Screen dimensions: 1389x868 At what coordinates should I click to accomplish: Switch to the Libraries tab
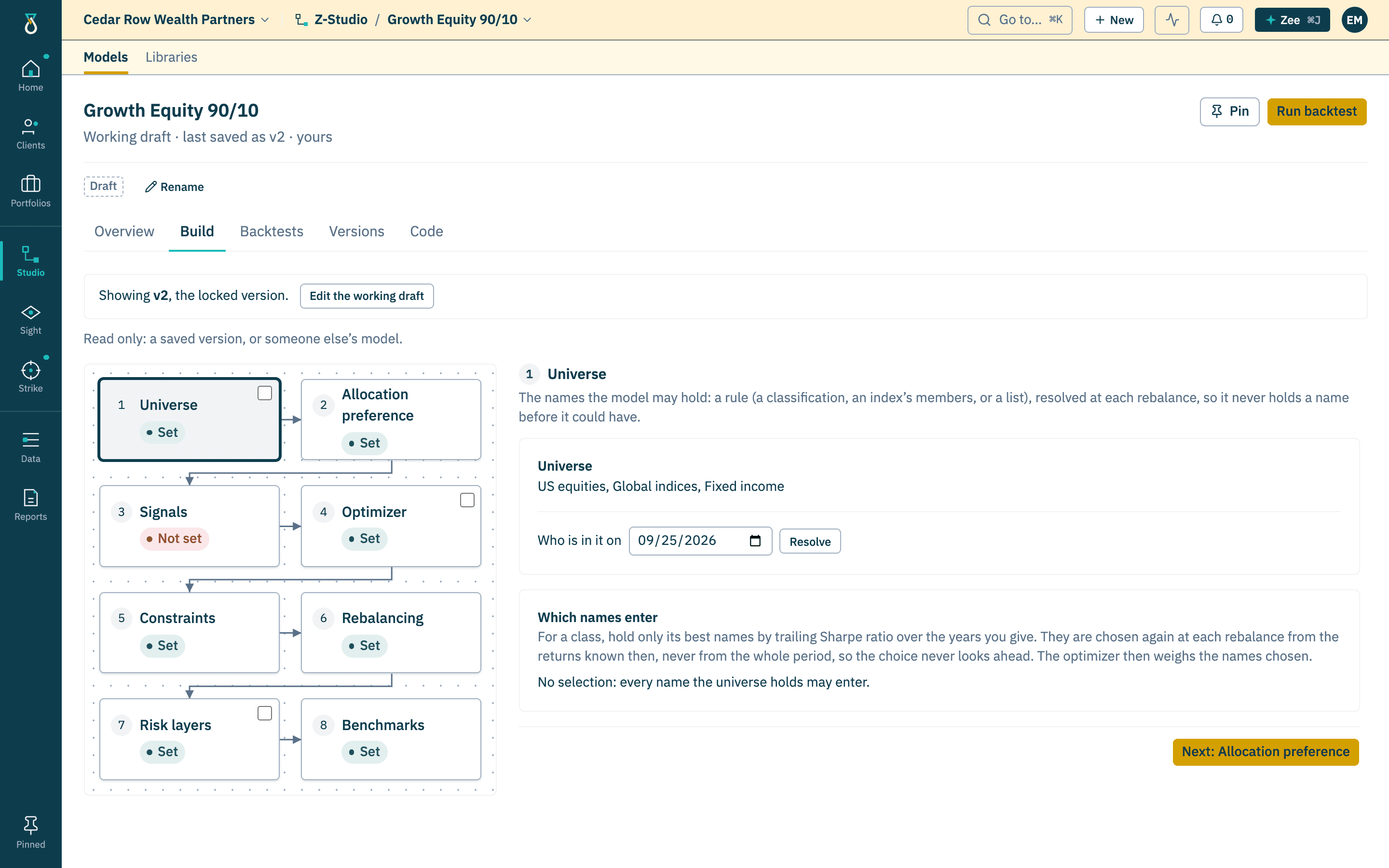(x=171, y=57)
